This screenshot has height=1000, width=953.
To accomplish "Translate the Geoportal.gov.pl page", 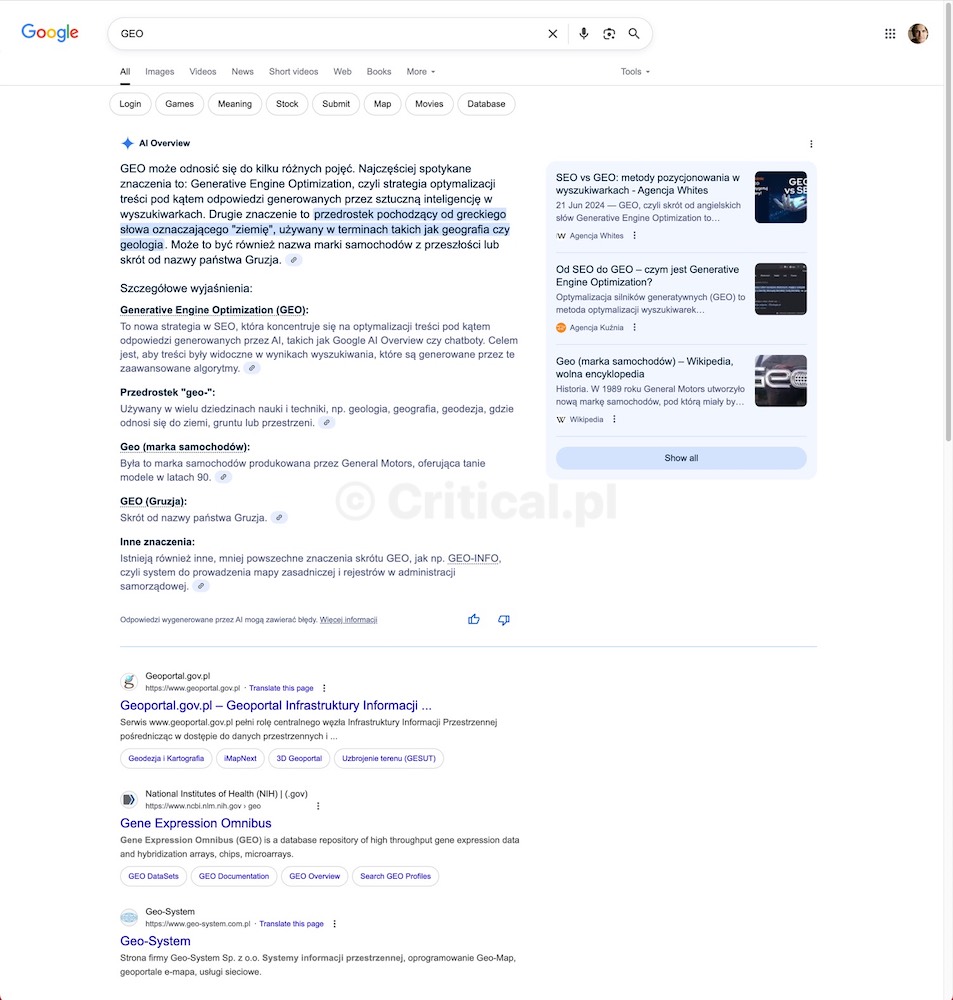I will (x=281, y=688).
